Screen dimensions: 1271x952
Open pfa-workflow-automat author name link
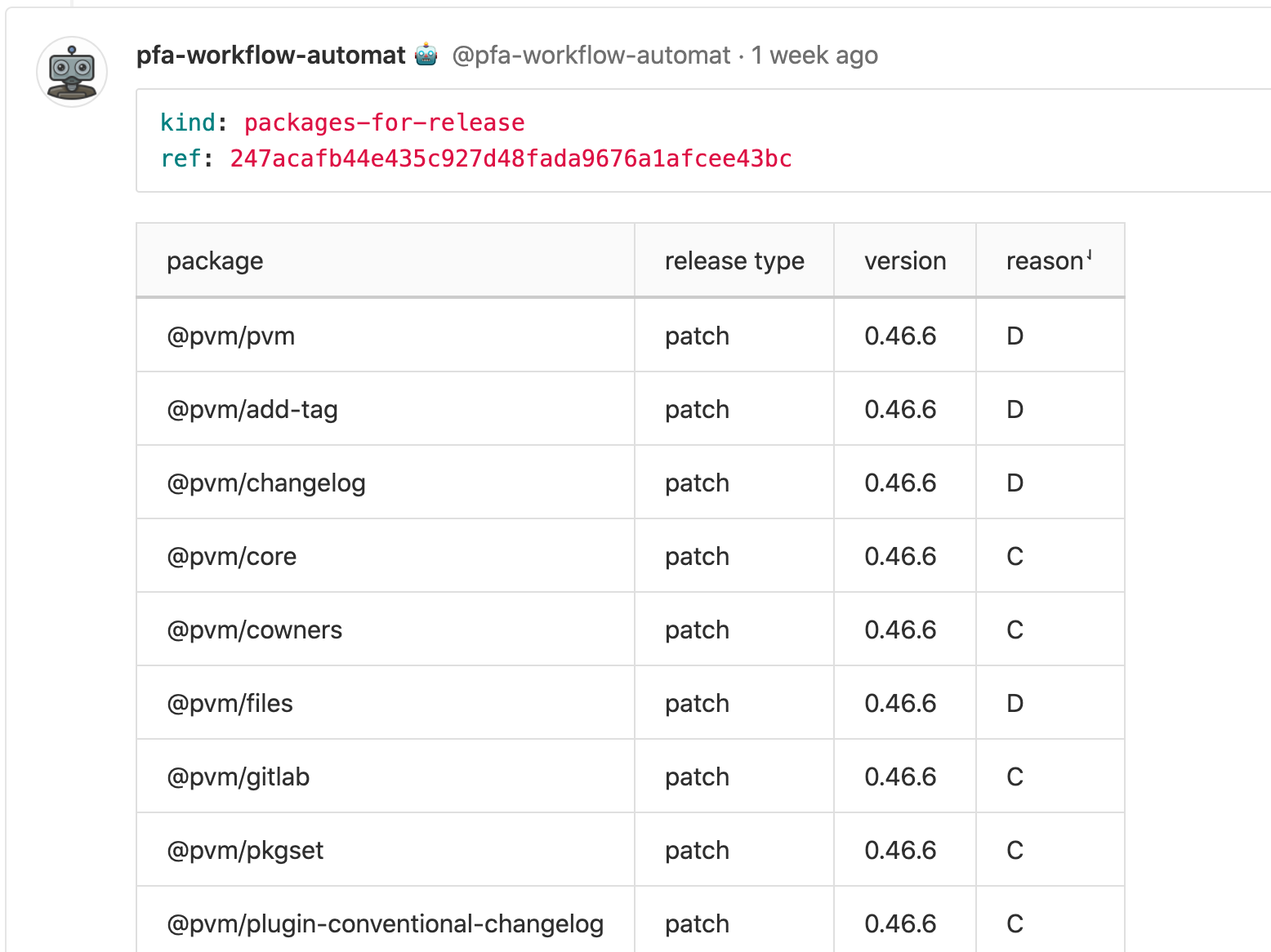(x=270, y=56)
